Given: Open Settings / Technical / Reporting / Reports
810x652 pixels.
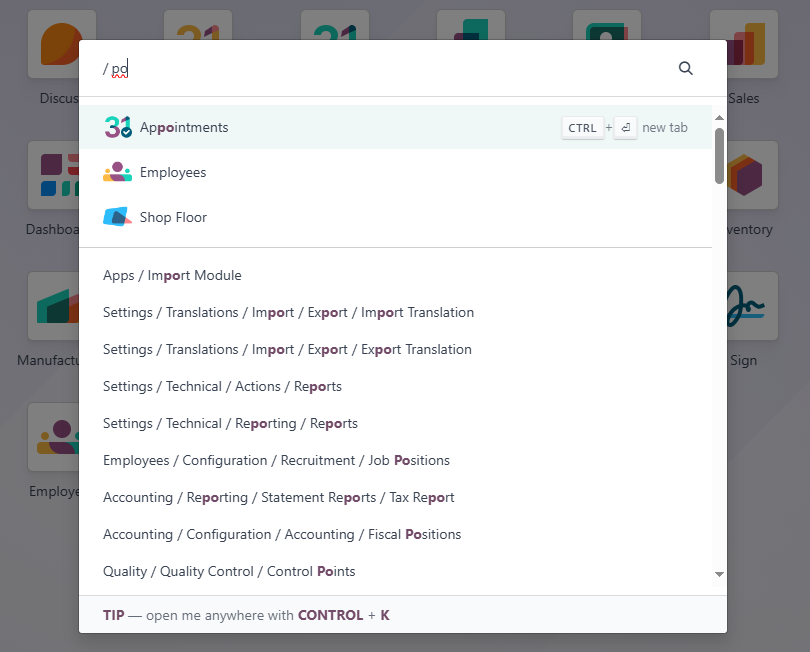Looking at the screenshot, I should pos(230,423).
